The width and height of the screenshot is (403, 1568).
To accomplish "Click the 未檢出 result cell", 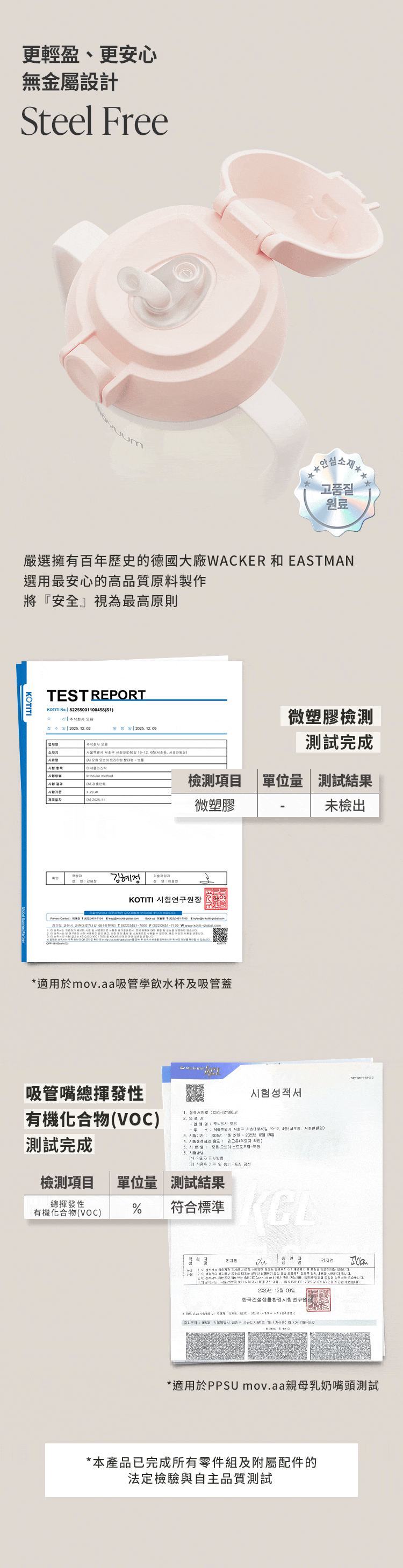I will coord(344,805).
